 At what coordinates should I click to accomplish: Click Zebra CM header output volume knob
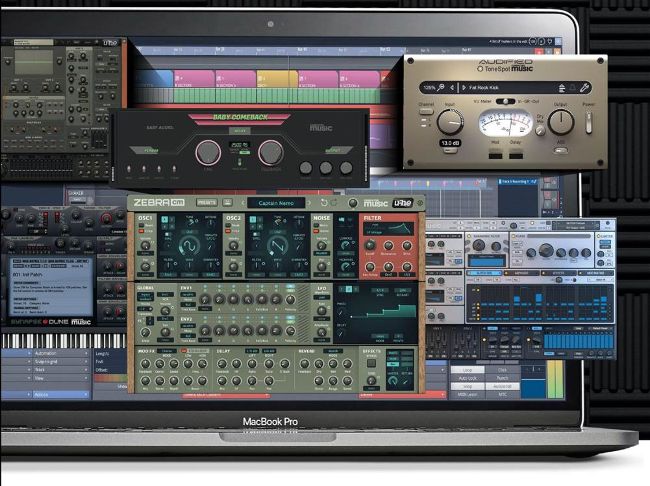coord(353,203)
